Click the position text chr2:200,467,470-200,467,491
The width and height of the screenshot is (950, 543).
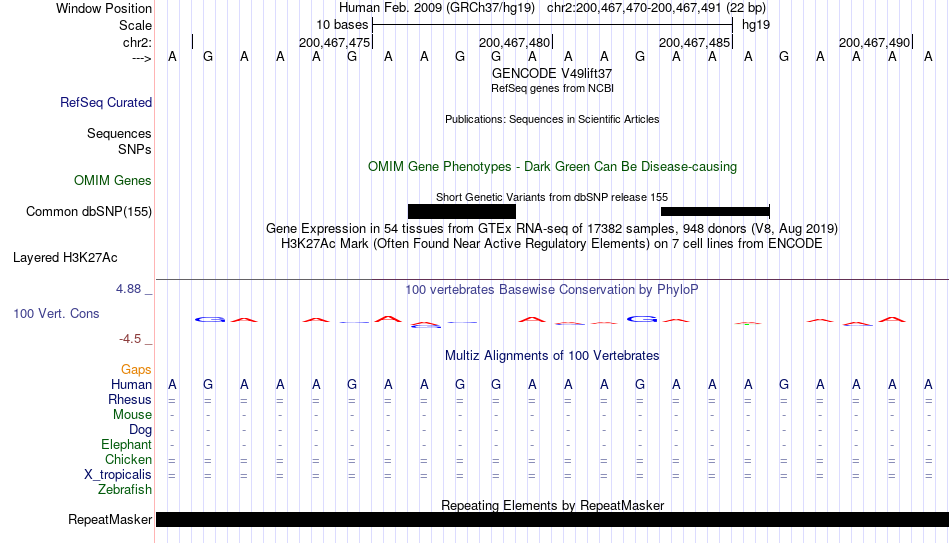pos(634,8)
